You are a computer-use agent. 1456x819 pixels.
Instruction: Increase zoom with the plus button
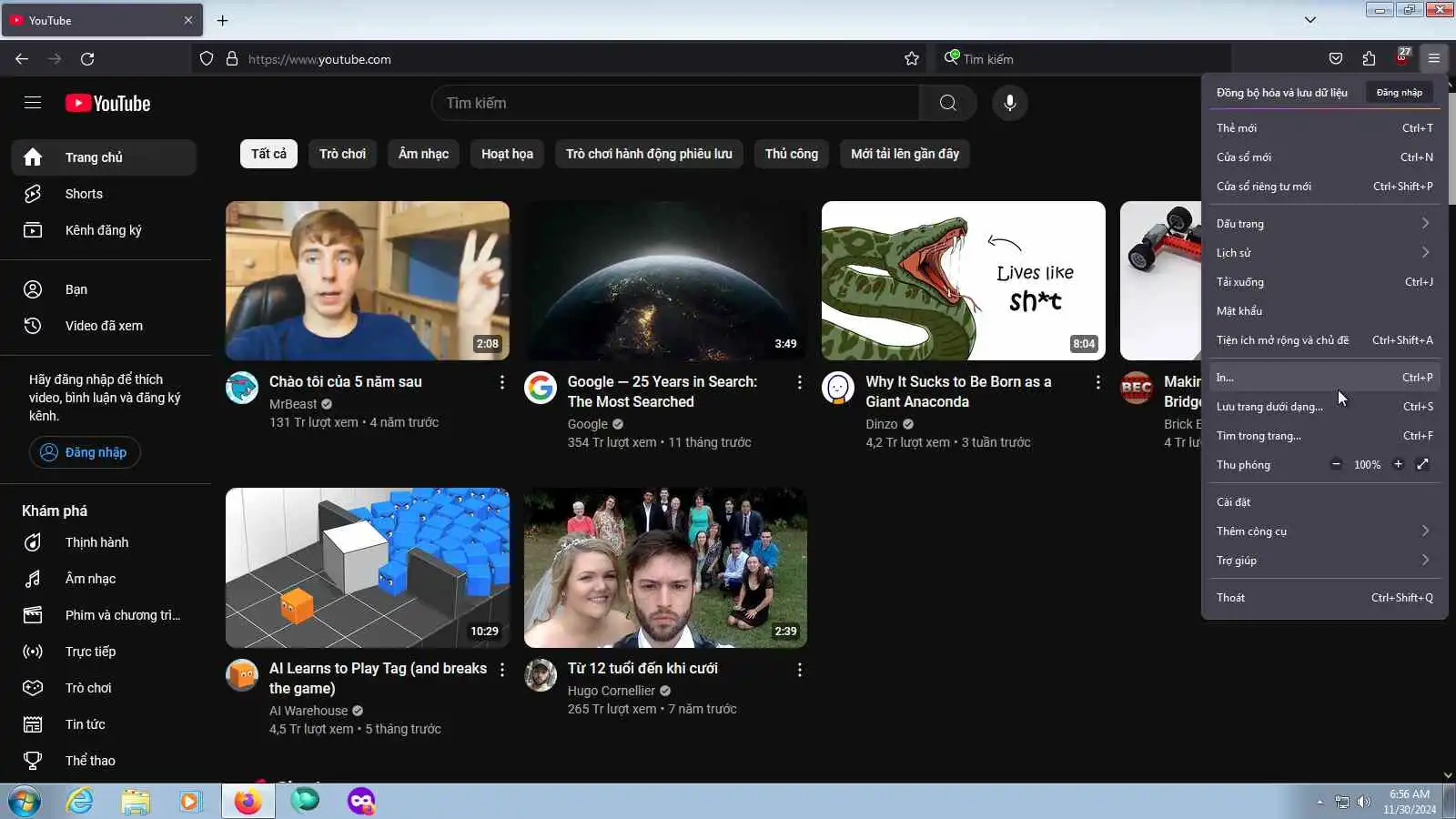(1399, 465)
